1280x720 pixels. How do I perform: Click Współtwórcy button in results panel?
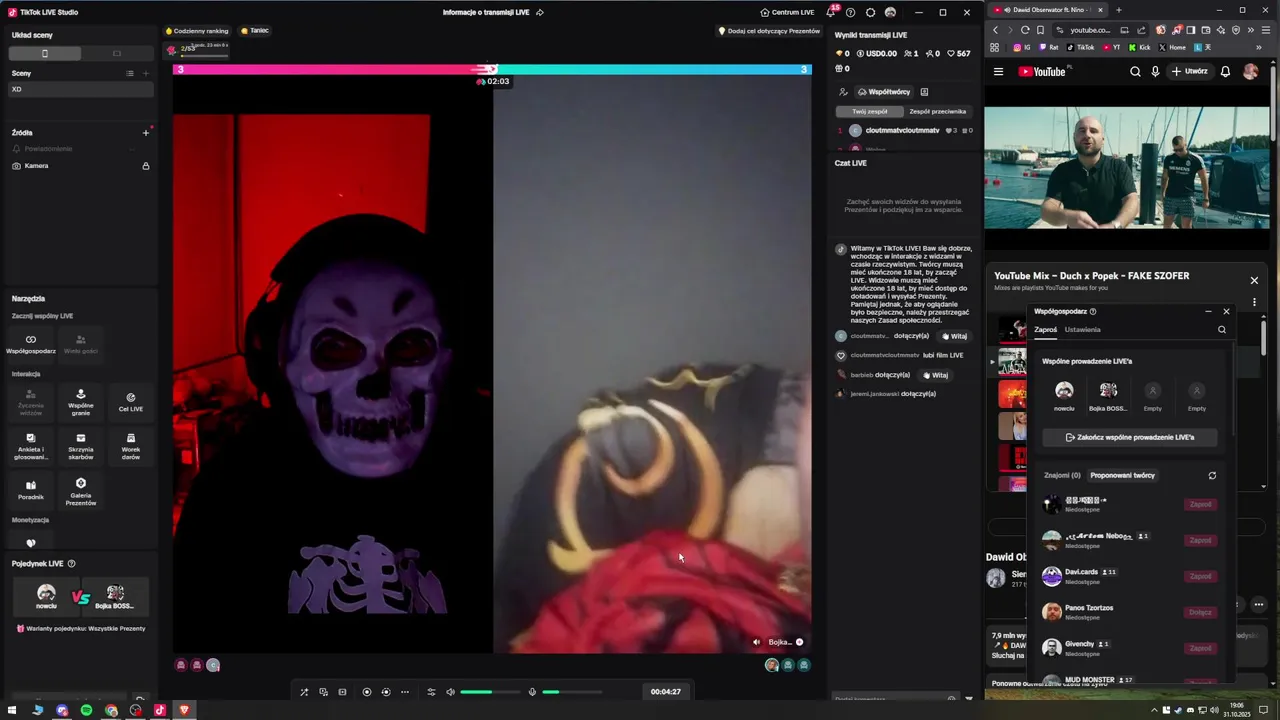[883, 92]
